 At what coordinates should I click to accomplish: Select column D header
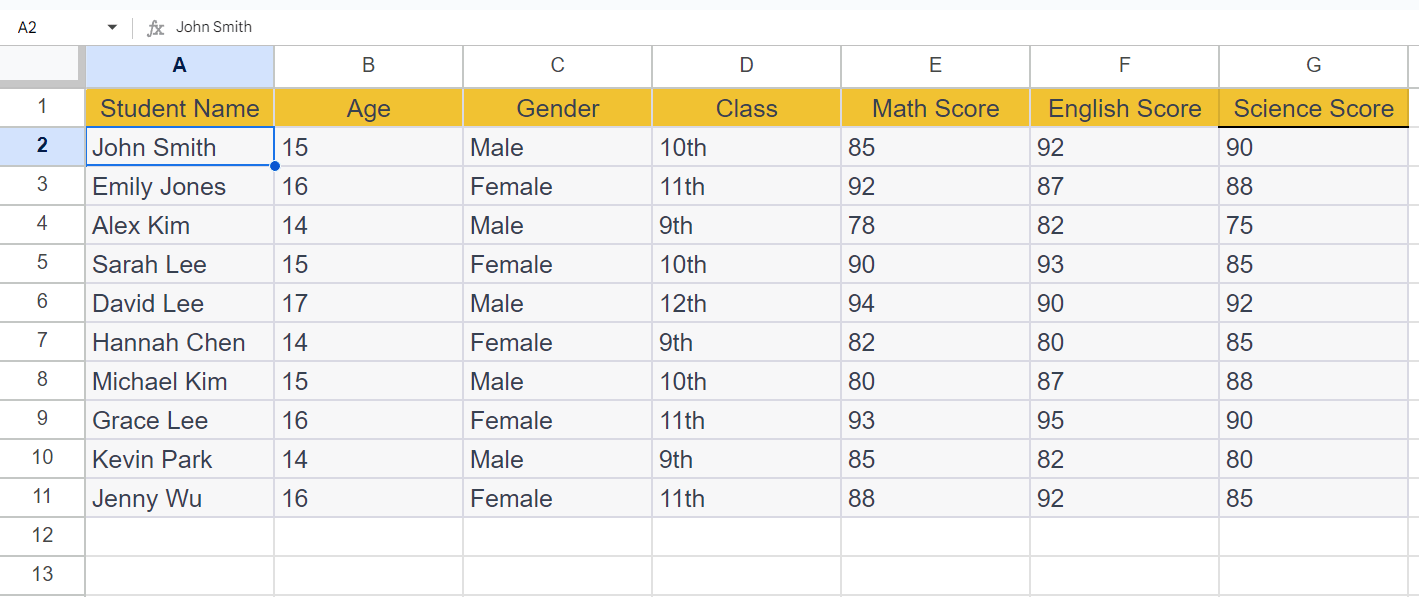pos(746,66)
